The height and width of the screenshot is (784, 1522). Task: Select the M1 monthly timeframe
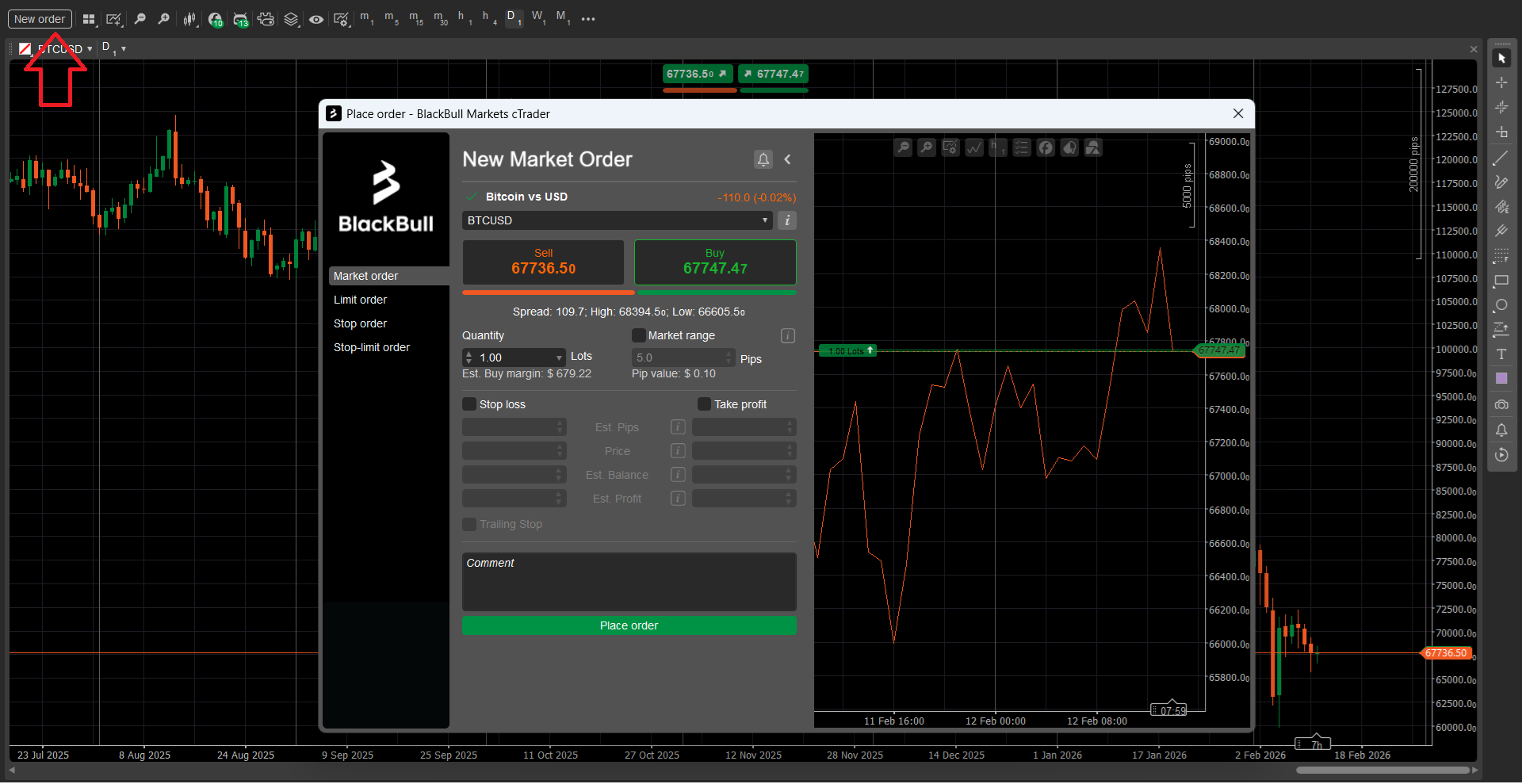click(x=563, y=17)
